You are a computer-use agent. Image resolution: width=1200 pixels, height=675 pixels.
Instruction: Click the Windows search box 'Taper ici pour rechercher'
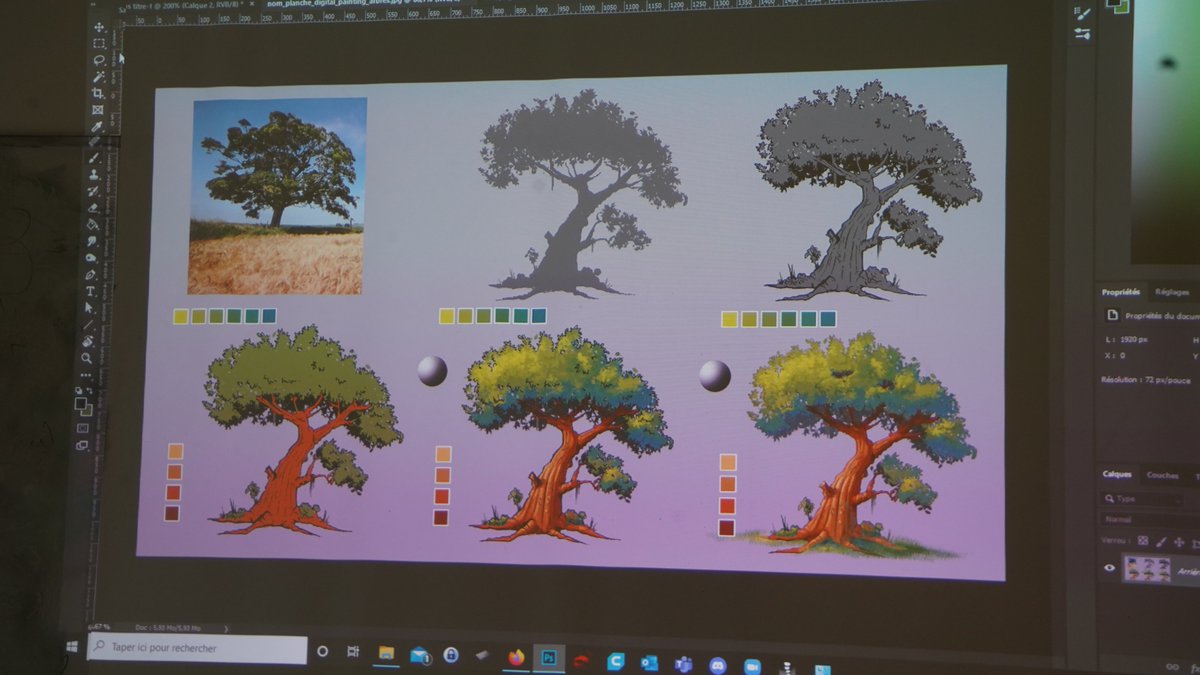[197, 648]
